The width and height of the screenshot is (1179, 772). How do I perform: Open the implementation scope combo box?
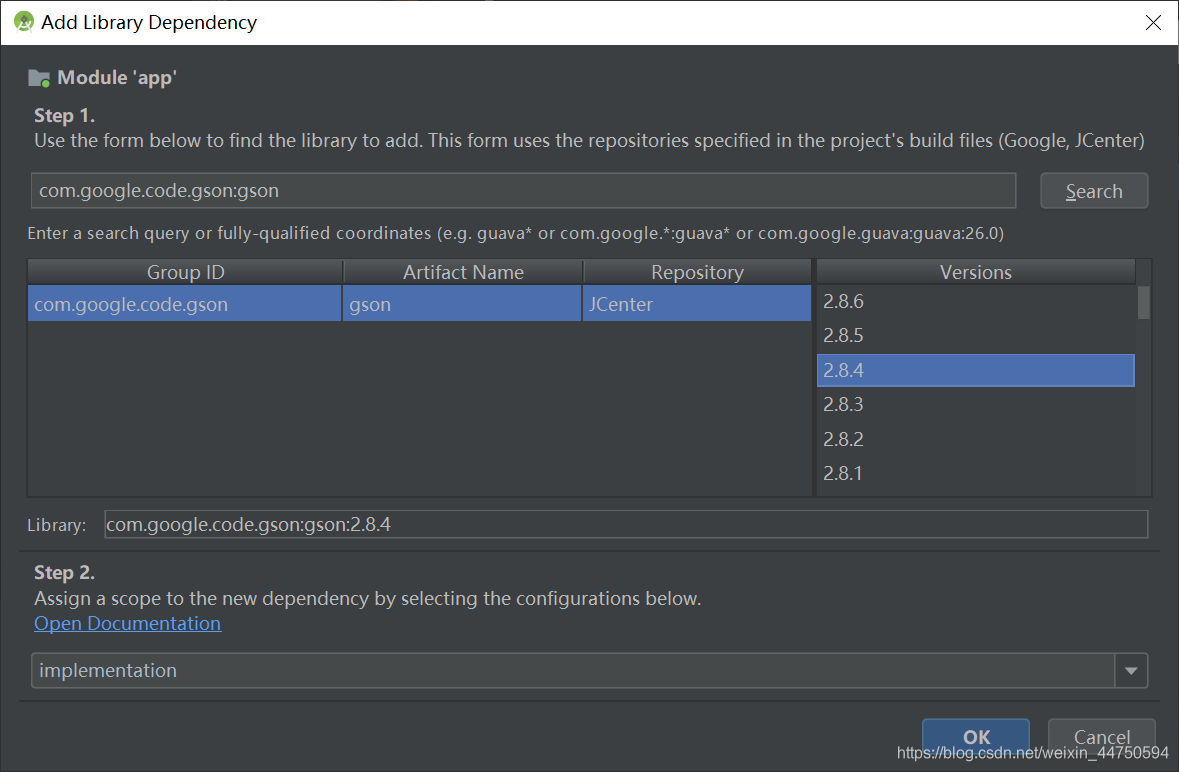pos(589,671)
